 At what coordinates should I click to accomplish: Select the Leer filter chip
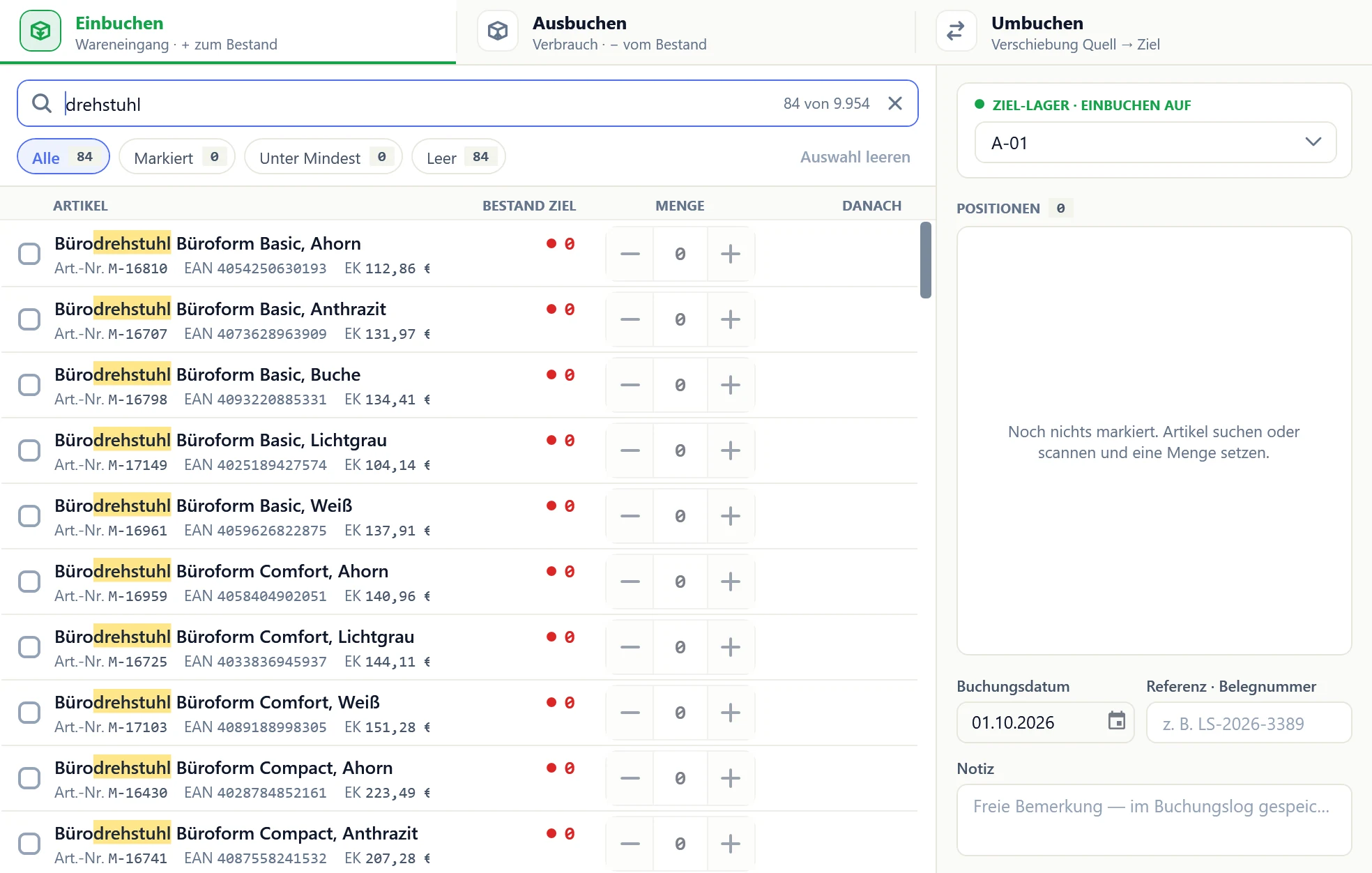coord(459,157)
